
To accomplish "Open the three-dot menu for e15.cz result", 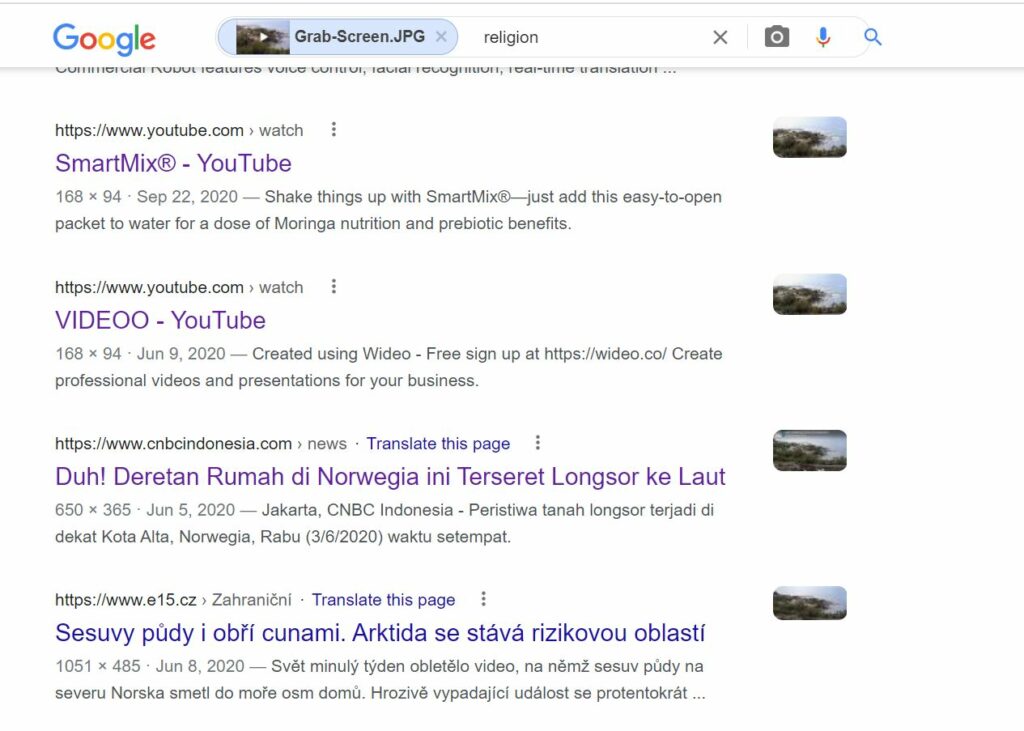I will tap(483, 599).
